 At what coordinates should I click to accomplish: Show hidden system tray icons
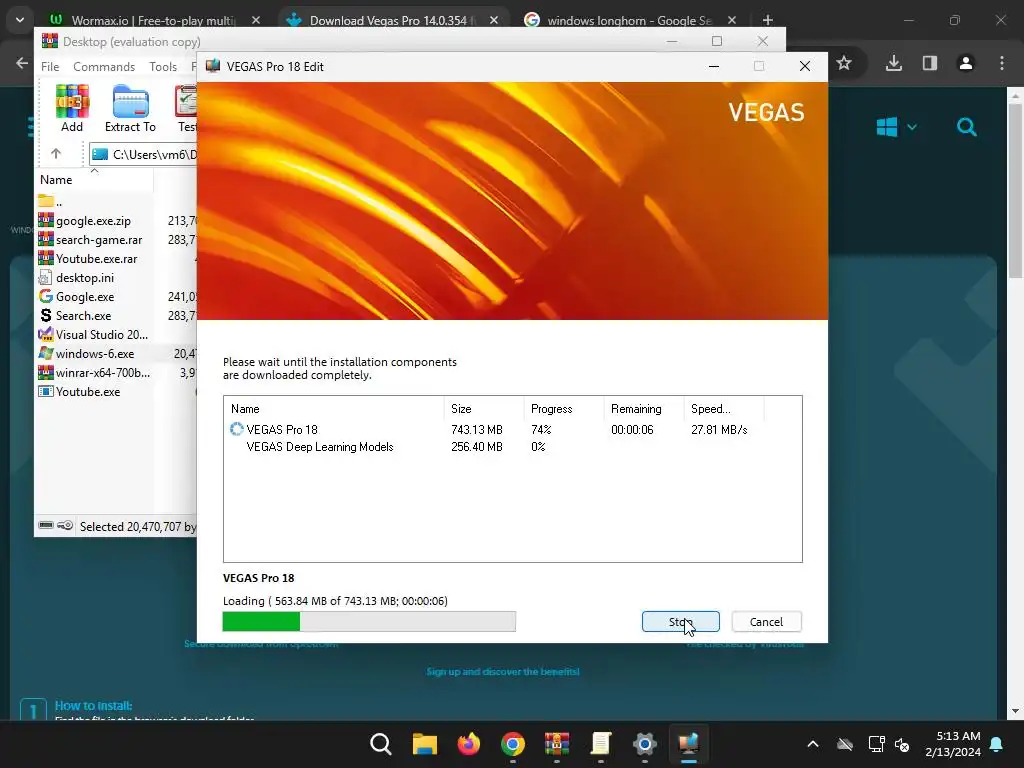coord(813,744)
